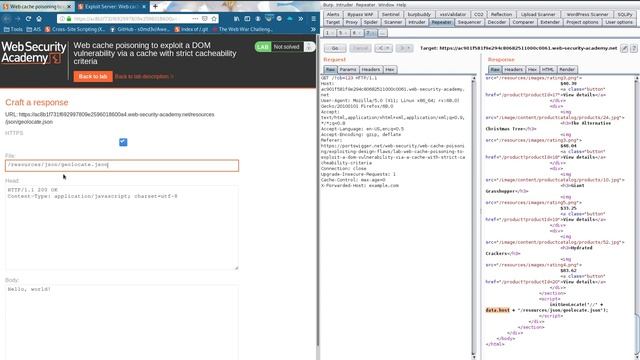Select Repeater request tab 5
The image size is (640, 360).
tap(342, 33)
